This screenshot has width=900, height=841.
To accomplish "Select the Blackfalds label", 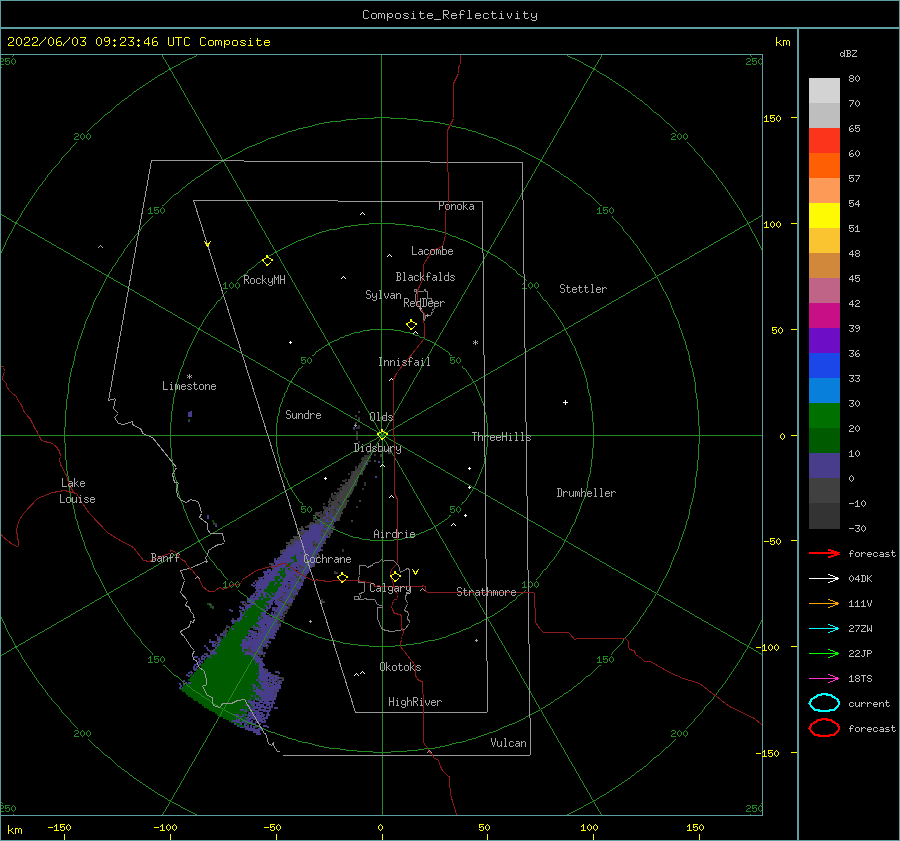I will pos(425,277).
